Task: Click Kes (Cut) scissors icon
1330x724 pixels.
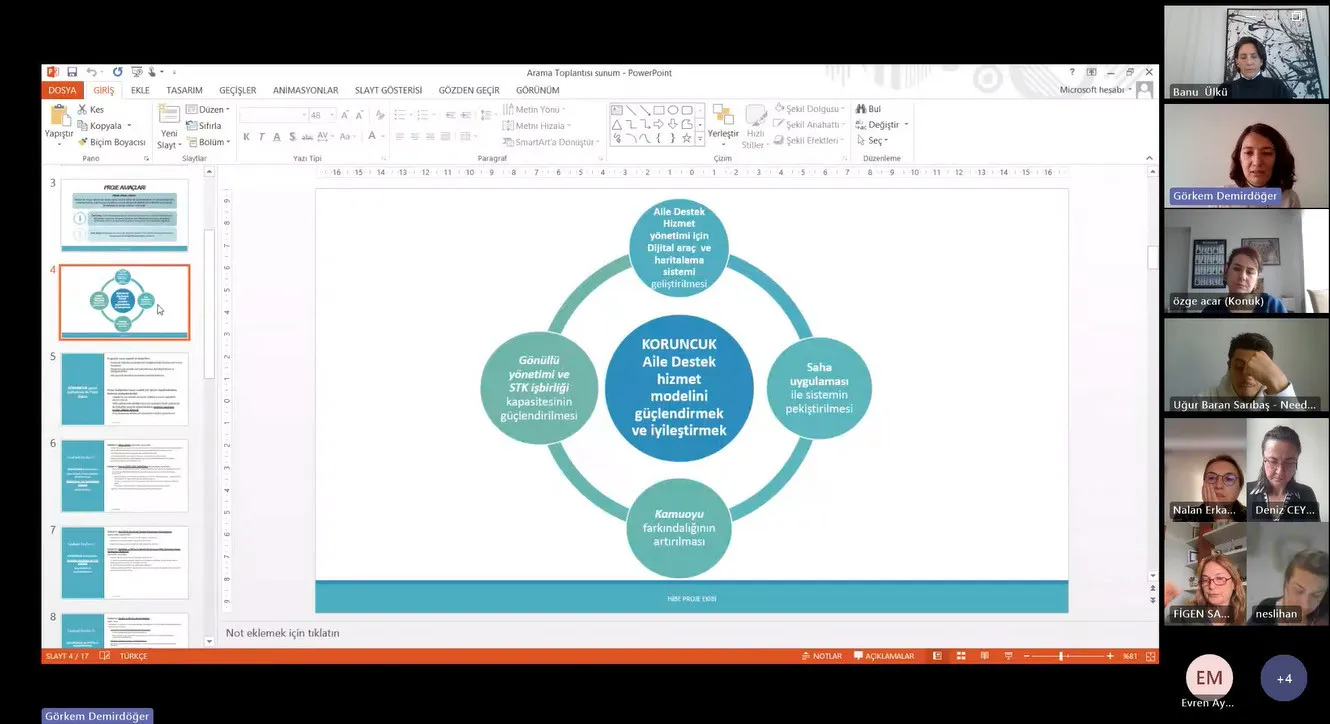Action: 83,110
